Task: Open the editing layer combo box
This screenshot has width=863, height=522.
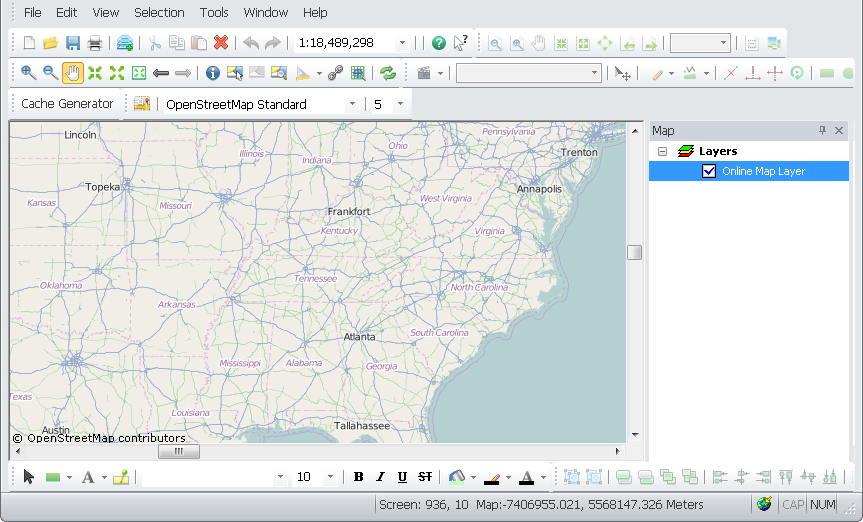Action: pos(528,73)
